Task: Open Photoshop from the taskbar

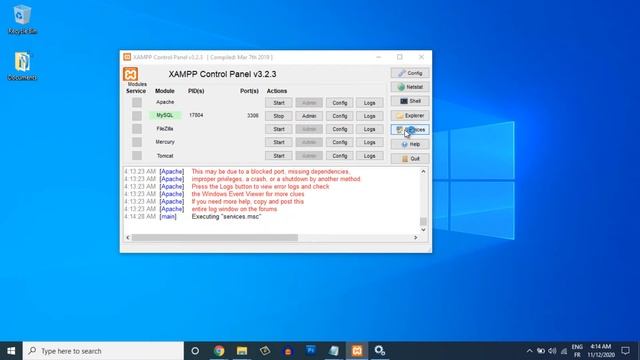Action: (x=311, y=351)
